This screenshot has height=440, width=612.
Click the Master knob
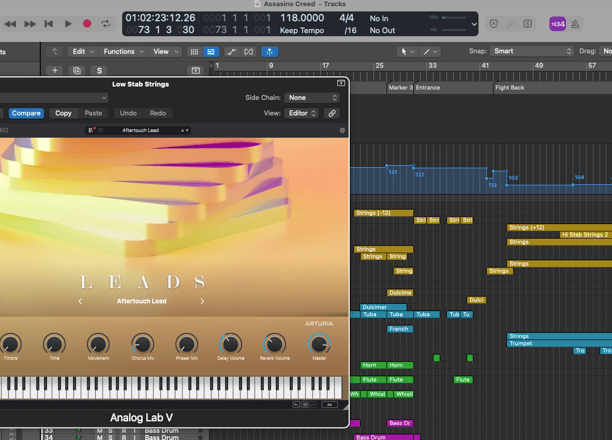click(x=319, y=344)
